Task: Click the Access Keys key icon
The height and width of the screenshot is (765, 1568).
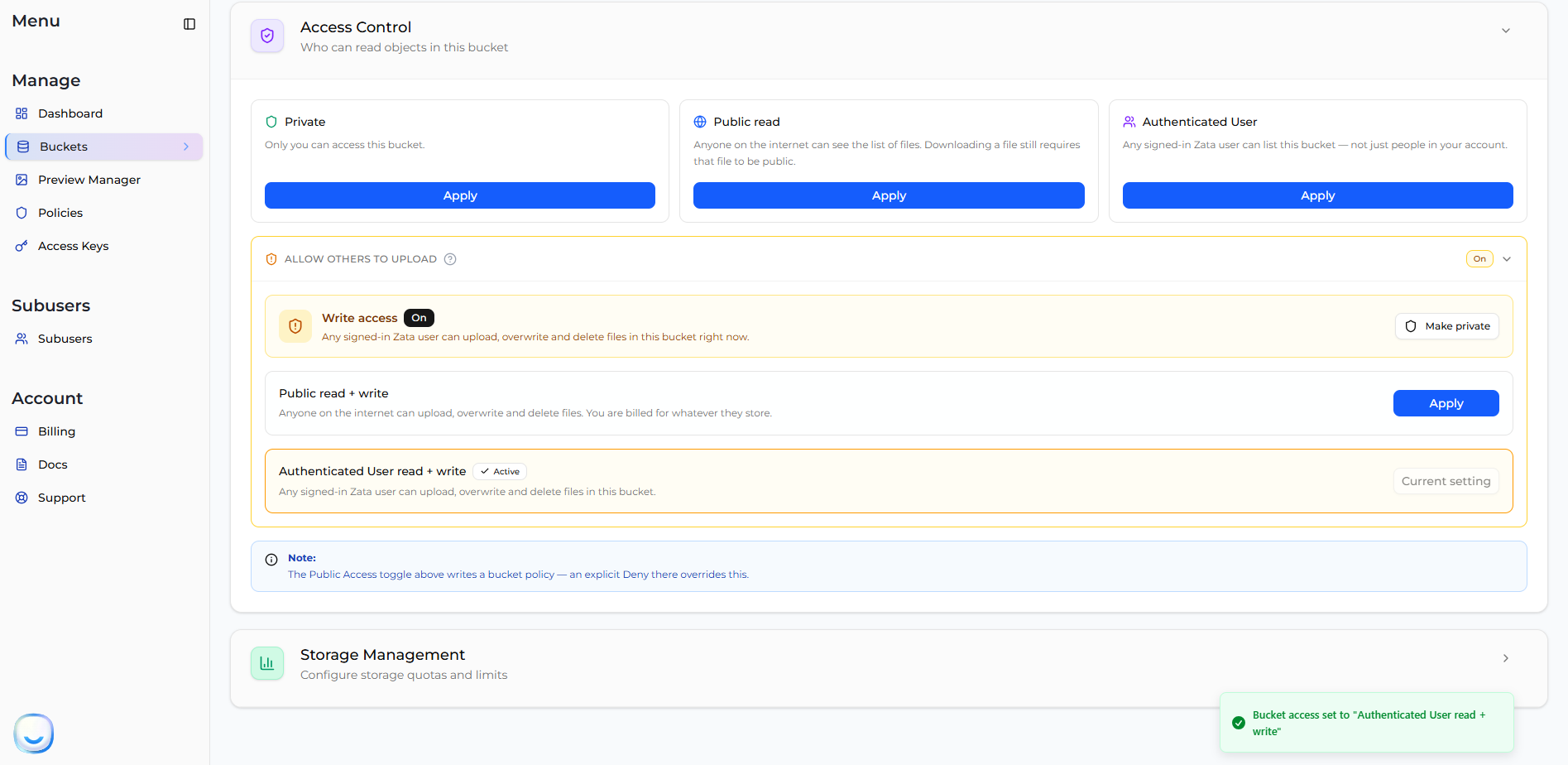Action: (22, 246)
